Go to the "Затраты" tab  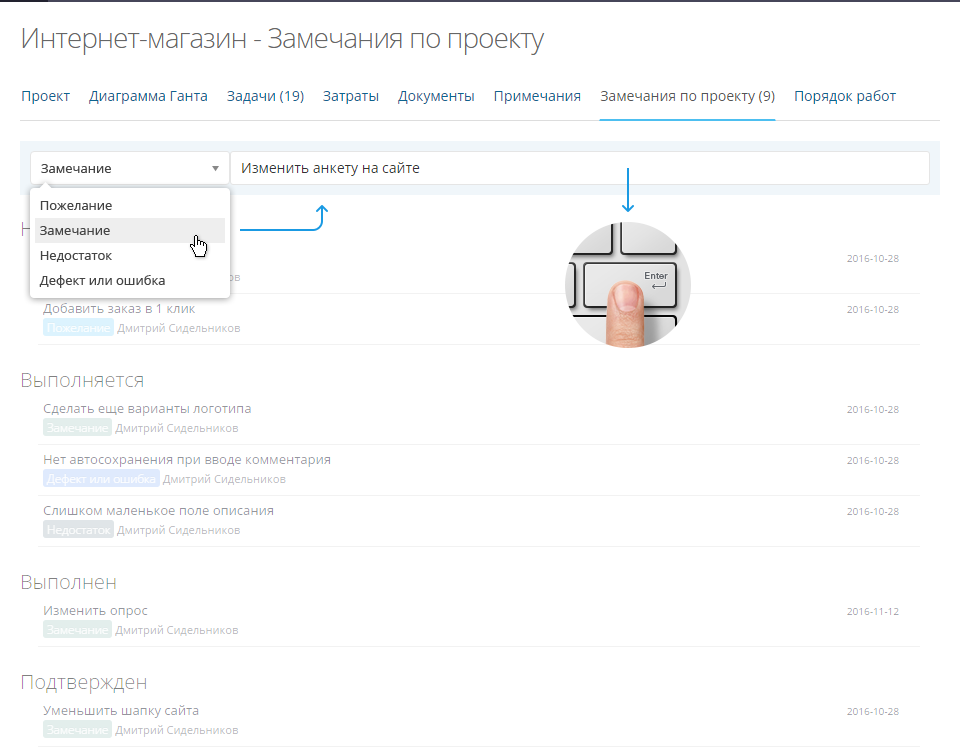pyautogui.click(x=350, y=96)
